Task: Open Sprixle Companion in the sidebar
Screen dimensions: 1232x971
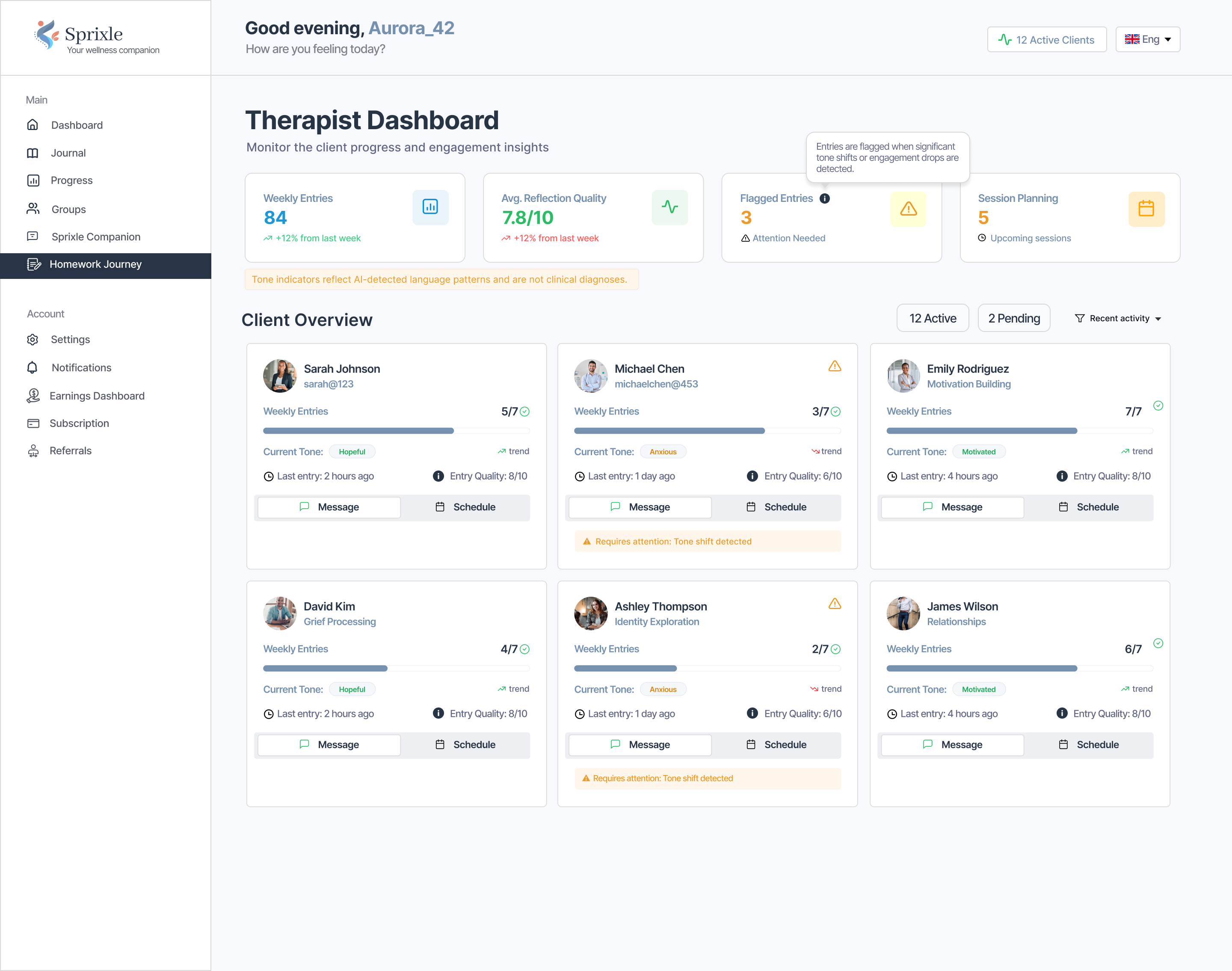Action: click(x=95, y=237)
